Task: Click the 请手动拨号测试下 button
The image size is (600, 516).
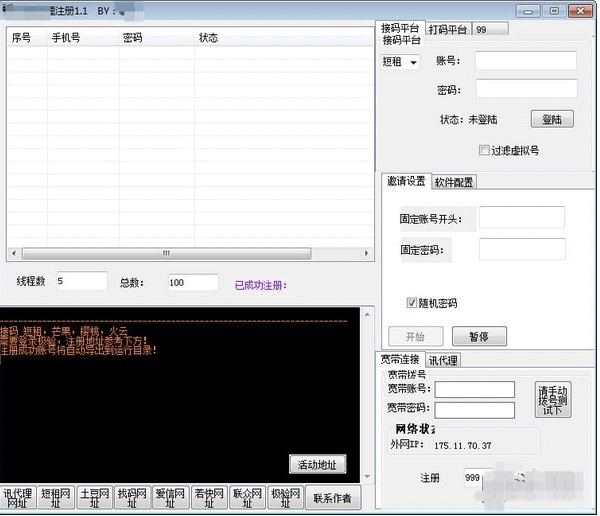Action: (x=553, y=399)
